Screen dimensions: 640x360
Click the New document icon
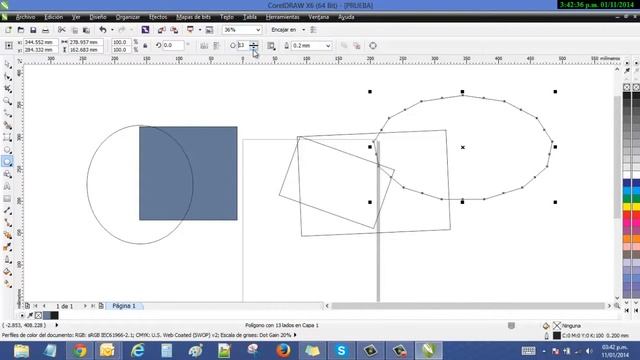(8, 30)
